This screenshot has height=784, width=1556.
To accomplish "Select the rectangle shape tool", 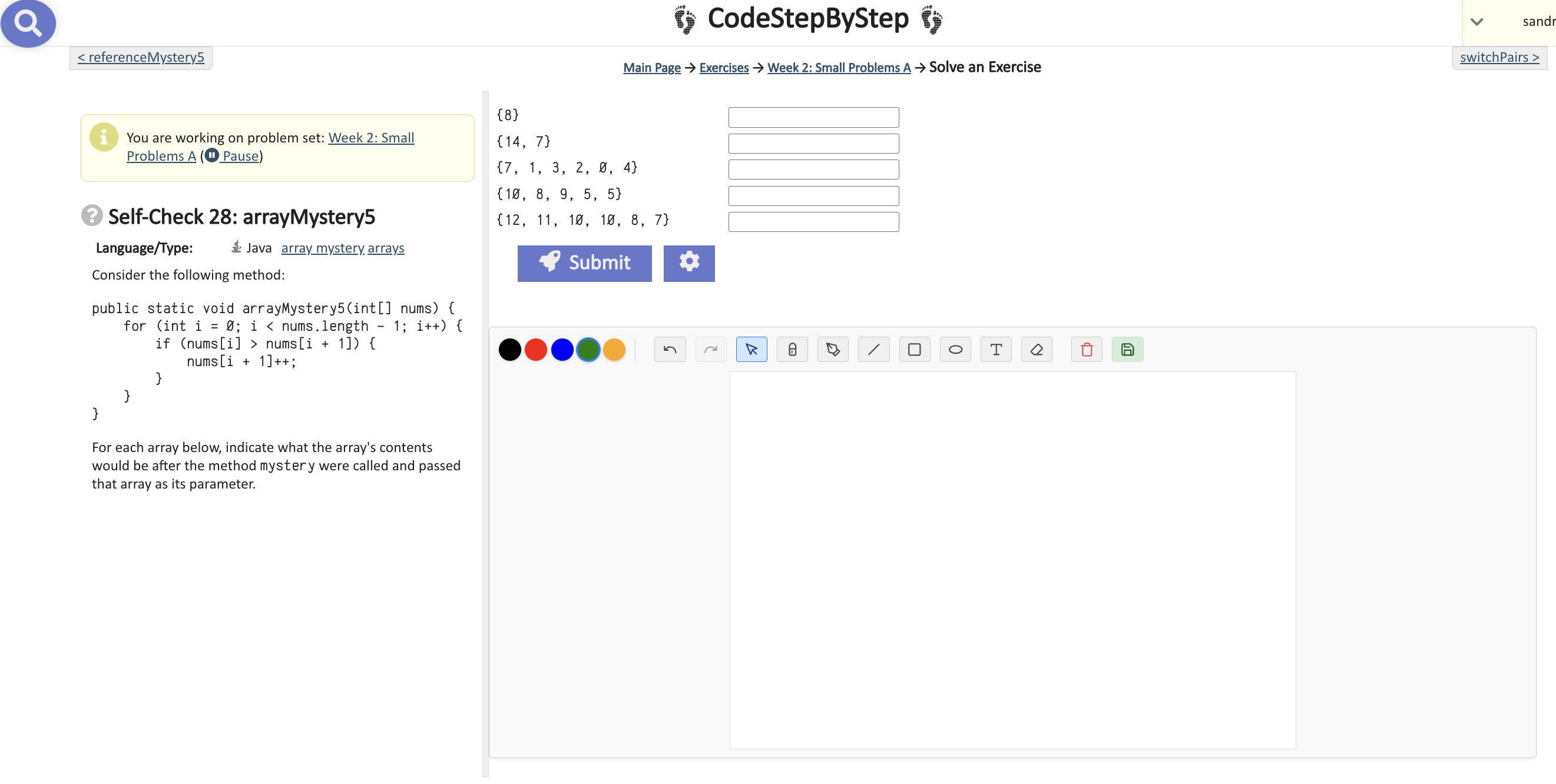I will coord(914,350).
